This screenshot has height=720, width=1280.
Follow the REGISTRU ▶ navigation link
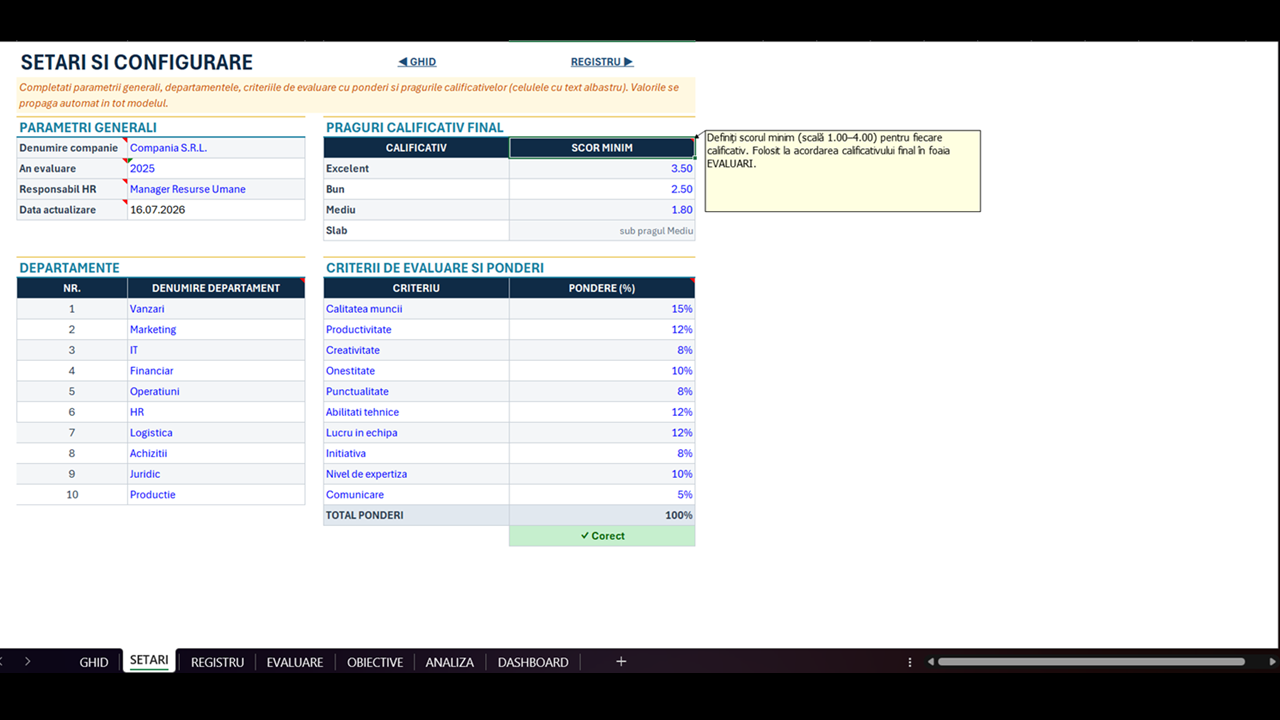click(602, 62)
